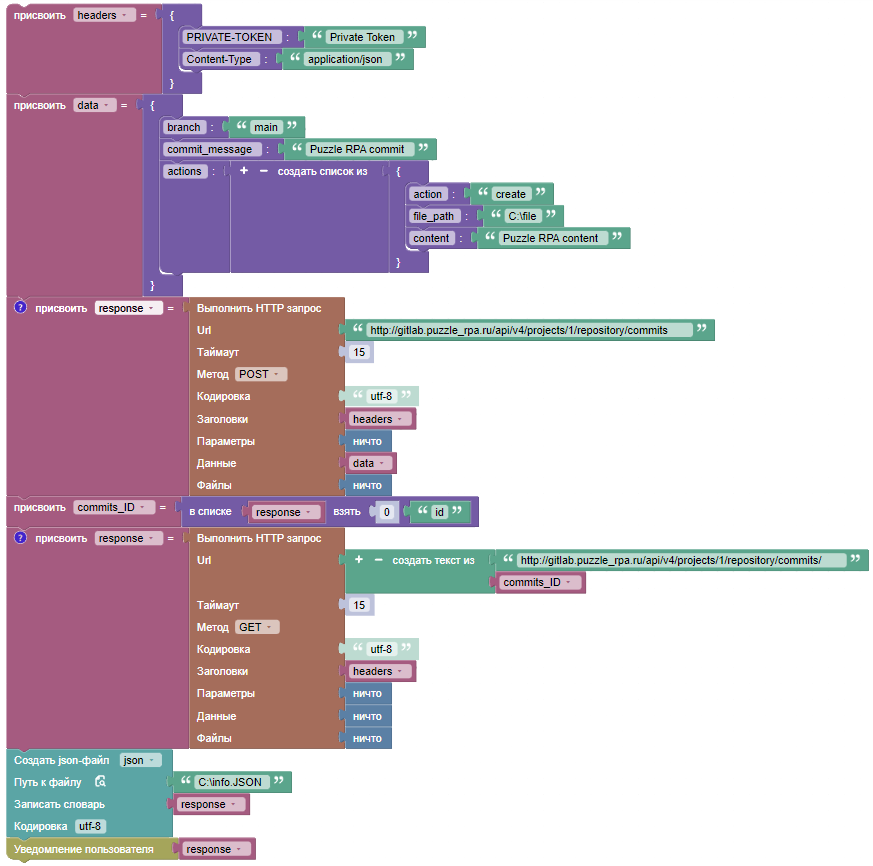Viewport: 873px width, 866px height.
Task: Click the minus icon in 'создать список из'
Action: click(x=264, y=171)
